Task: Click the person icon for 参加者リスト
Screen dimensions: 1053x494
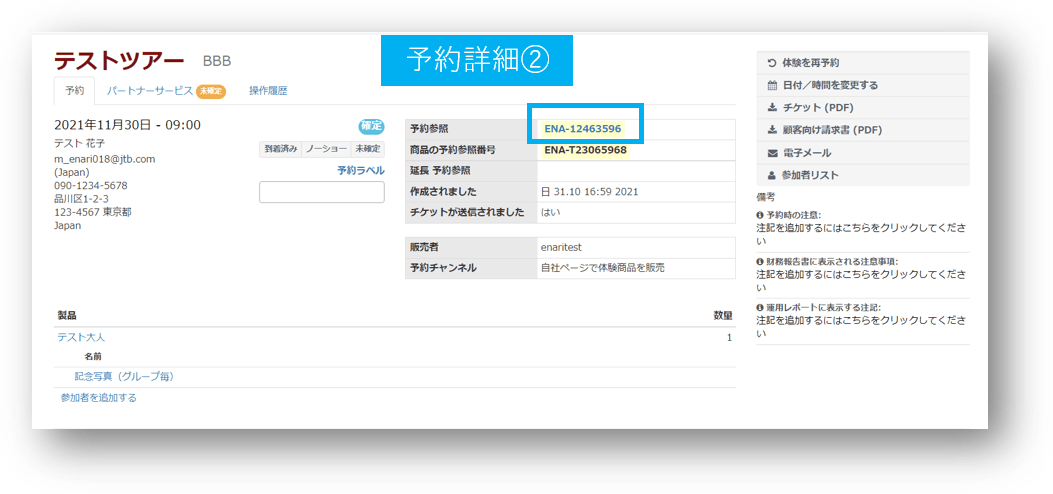Action: (x=772, y=175)
